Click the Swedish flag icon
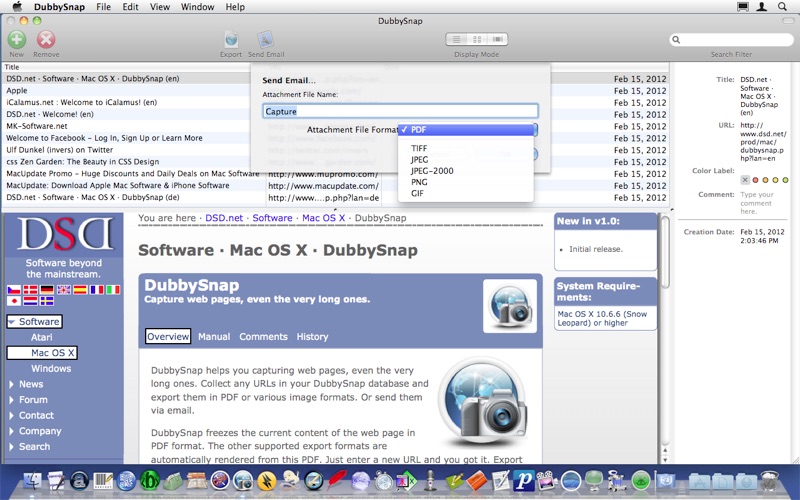The image size is (800, 500). 47,301
